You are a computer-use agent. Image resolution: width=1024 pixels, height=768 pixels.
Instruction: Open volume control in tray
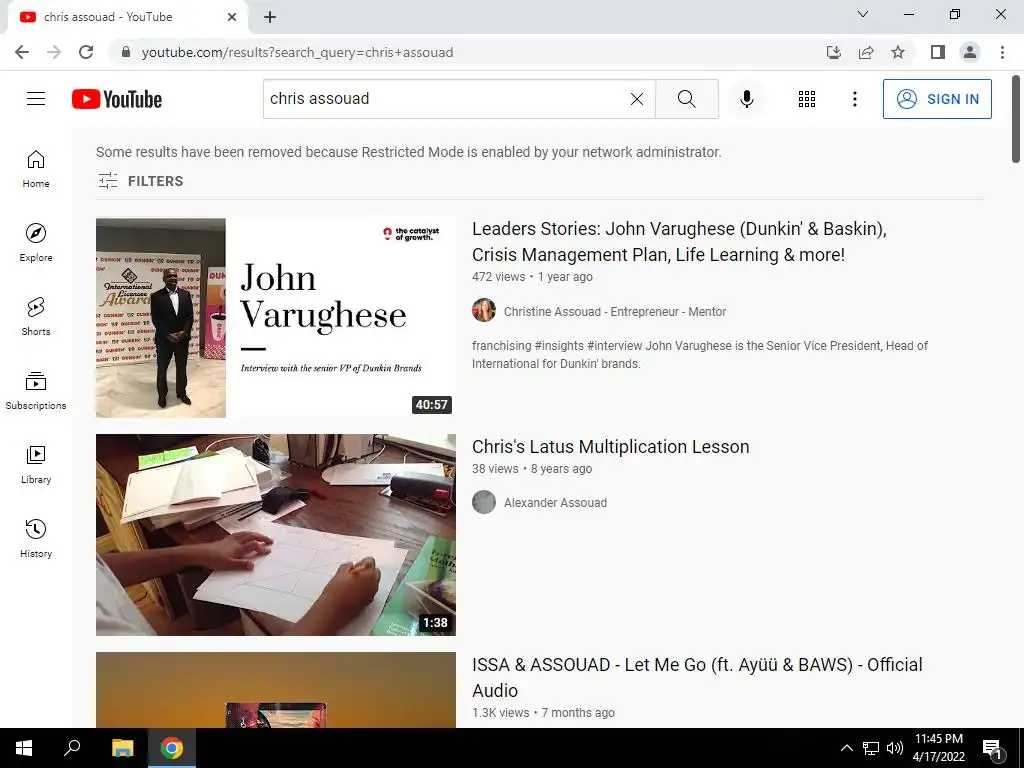(x=895, y=748)
